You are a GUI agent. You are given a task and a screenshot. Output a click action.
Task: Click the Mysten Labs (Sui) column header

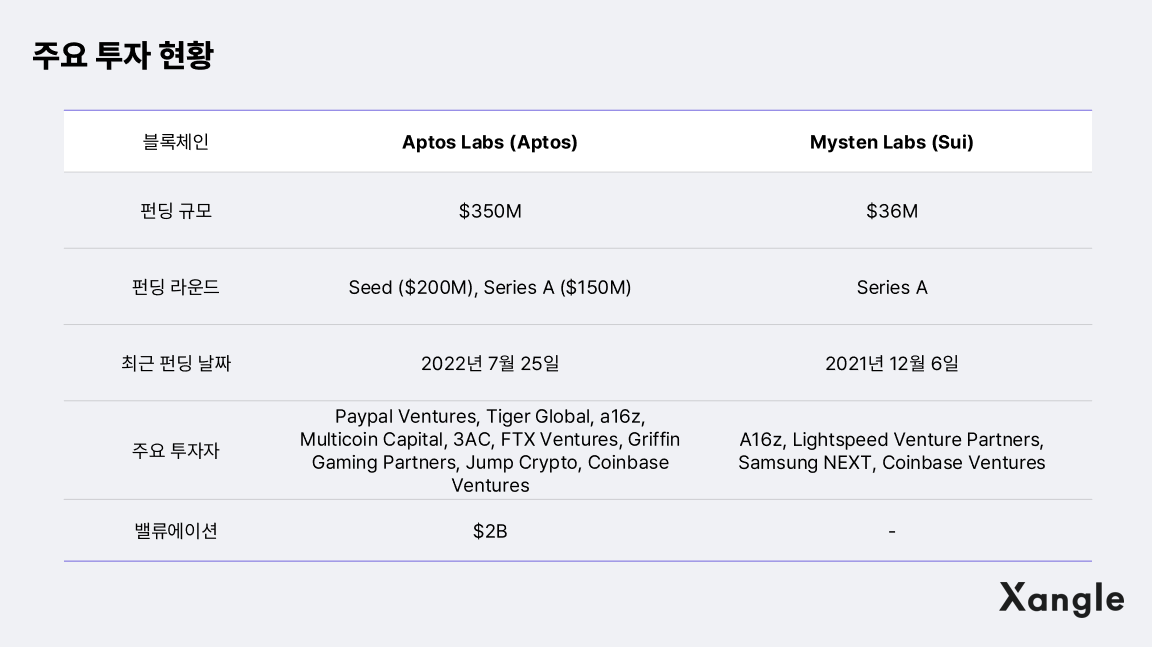click(x=891, y=142)
